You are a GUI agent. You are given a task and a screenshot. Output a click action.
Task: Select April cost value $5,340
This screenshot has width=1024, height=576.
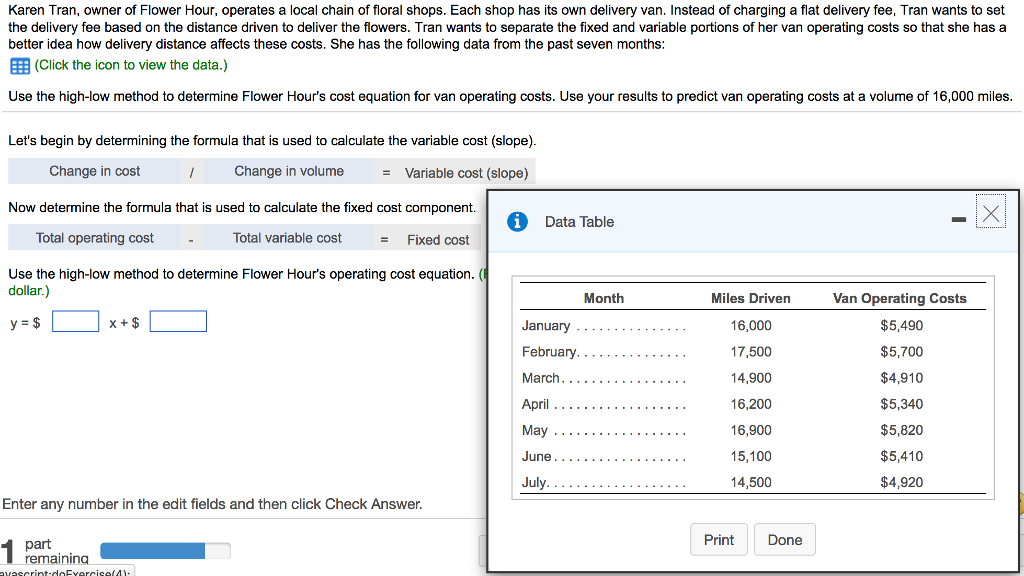click(x=901, y=404)
